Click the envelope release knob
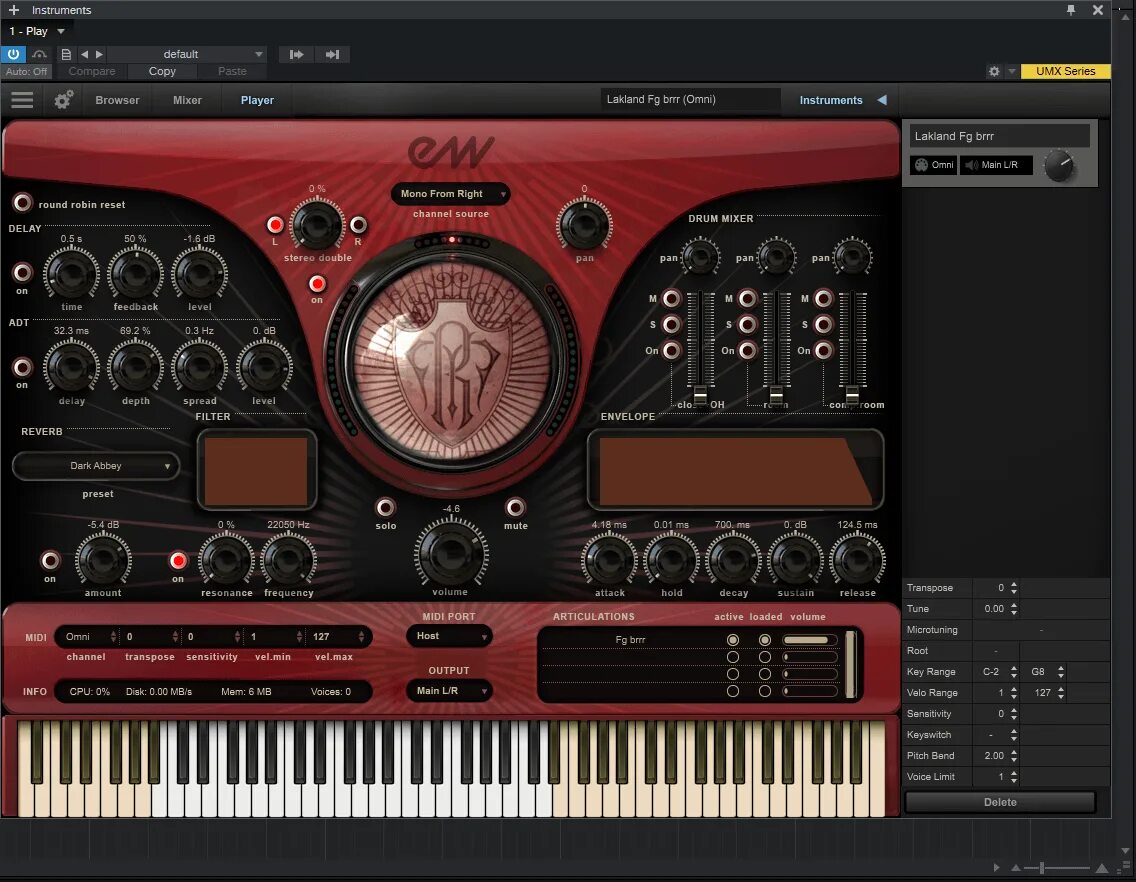Viewport: 1136px width, 882px height. tap(858, 559)
